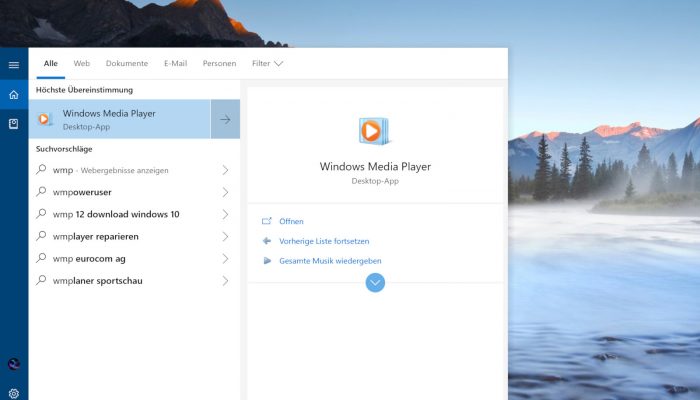Select the E-Mail tab

[x=175, y=63]
